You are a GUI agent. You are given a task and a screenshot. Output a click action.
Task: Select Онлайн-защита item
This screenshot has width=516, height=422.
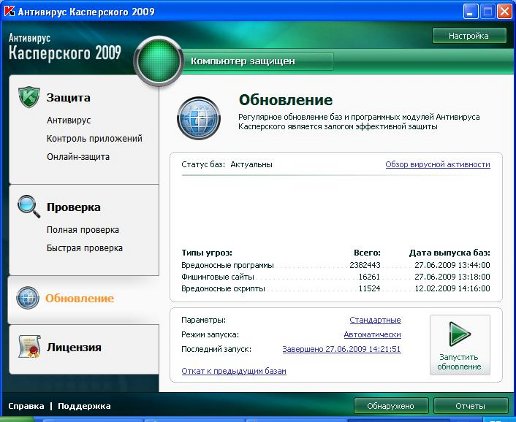pyautogui.click(x=78, y=157)
